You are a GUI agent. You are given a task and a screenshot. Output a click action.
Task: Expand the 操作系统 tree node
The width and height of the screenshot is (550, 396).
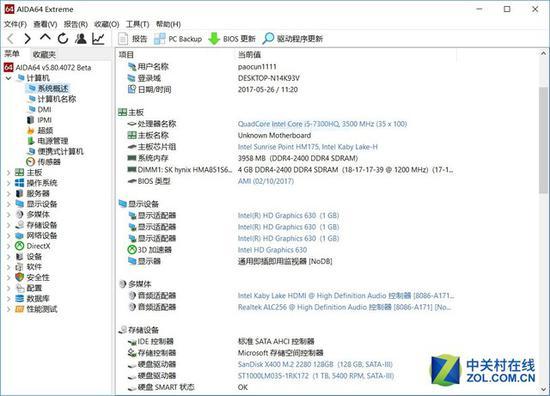click(9, 183)
